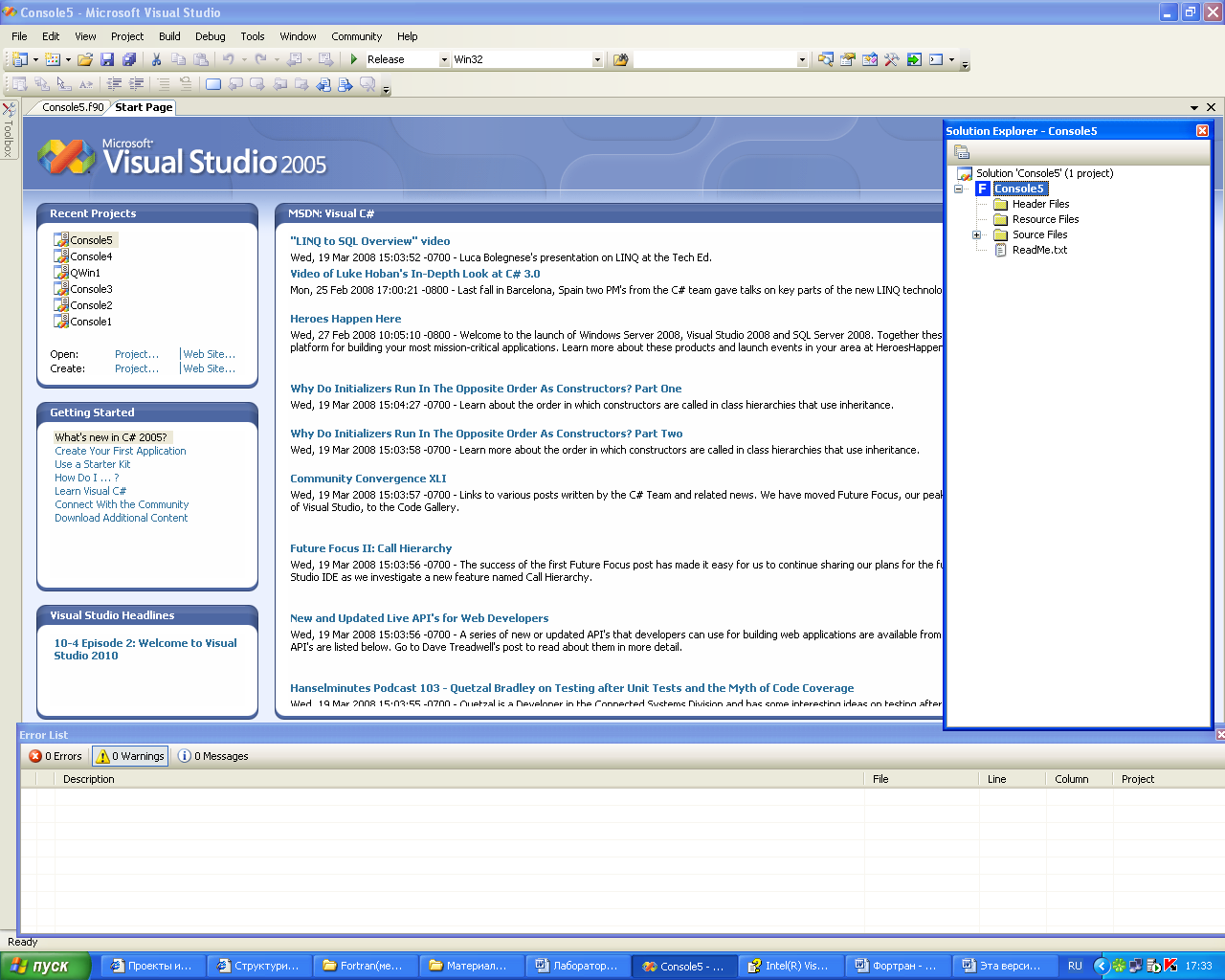Open the Debug menu
Image resolution: width=1225 pixels, height=980 pixels.
click(211, 36)
